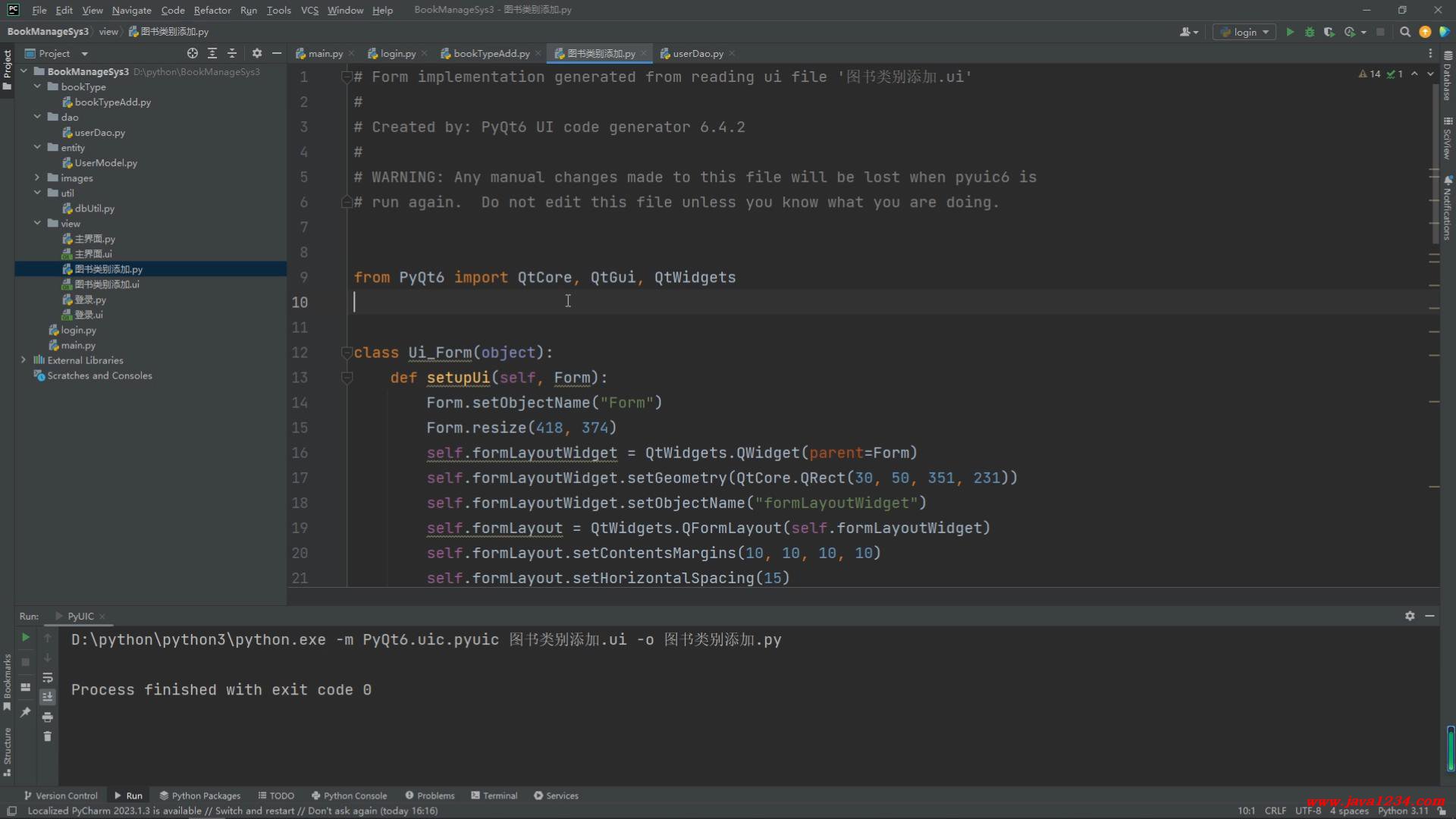Clear all Run console output
The width and height of the screenshot is (1456, 819).
[x=47, y=736]
